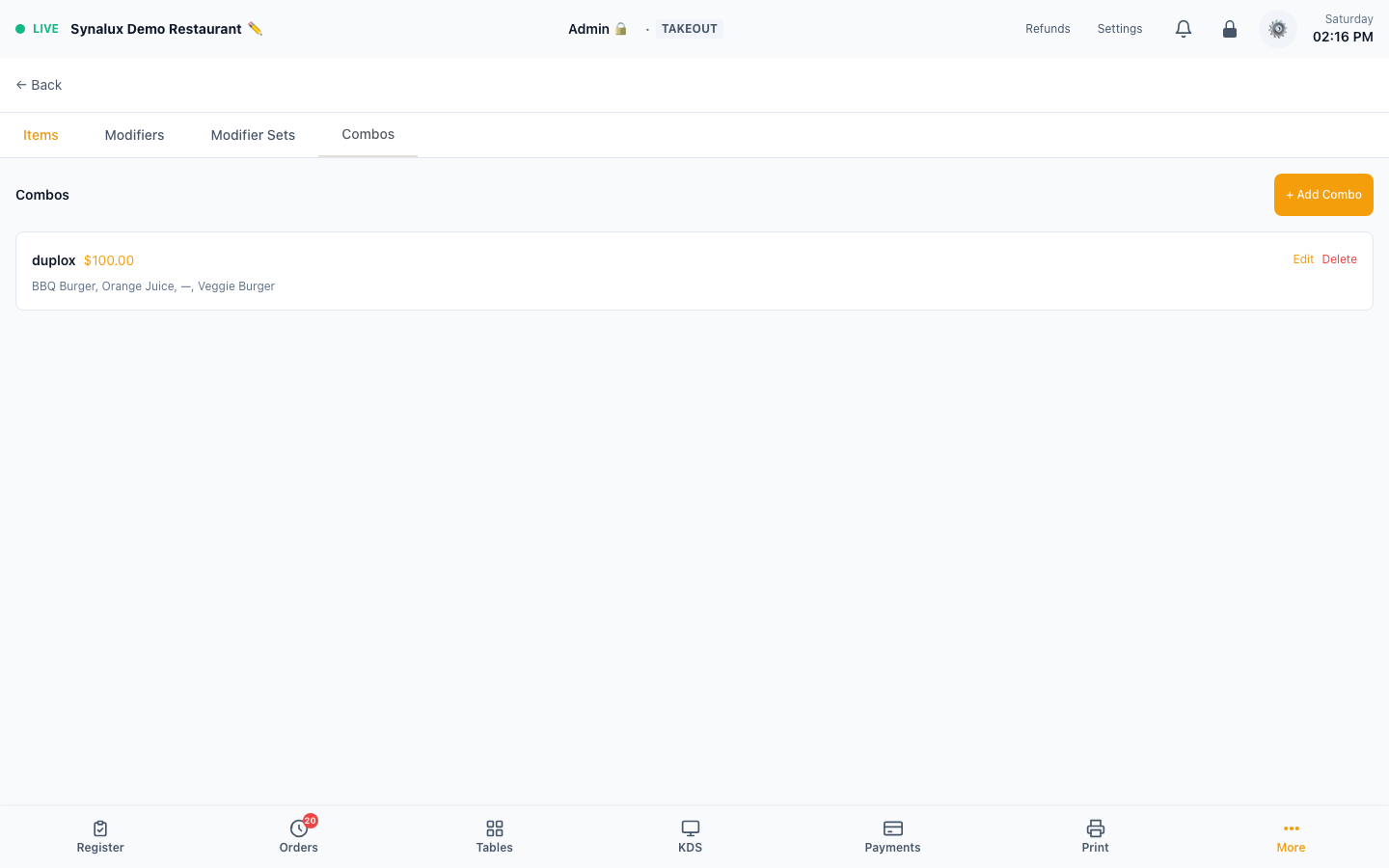Click the 02:16 PM clock
Screen dimensions: 1389x868
[1343, 37]
